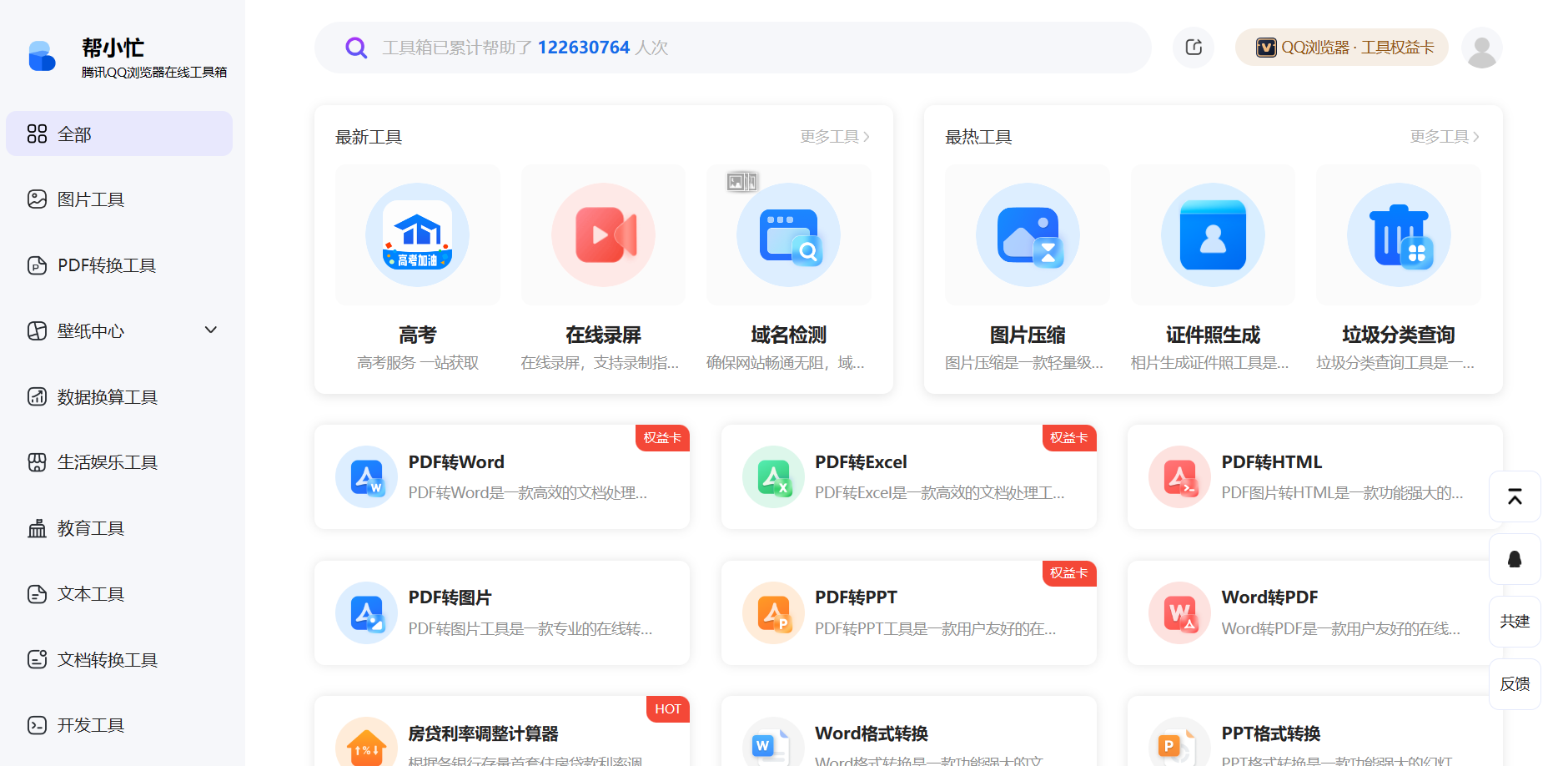Click the HOT badge on 房贷利率调整计算器
The height and width of the screenshot is (766, 1568).
[668, 709]
